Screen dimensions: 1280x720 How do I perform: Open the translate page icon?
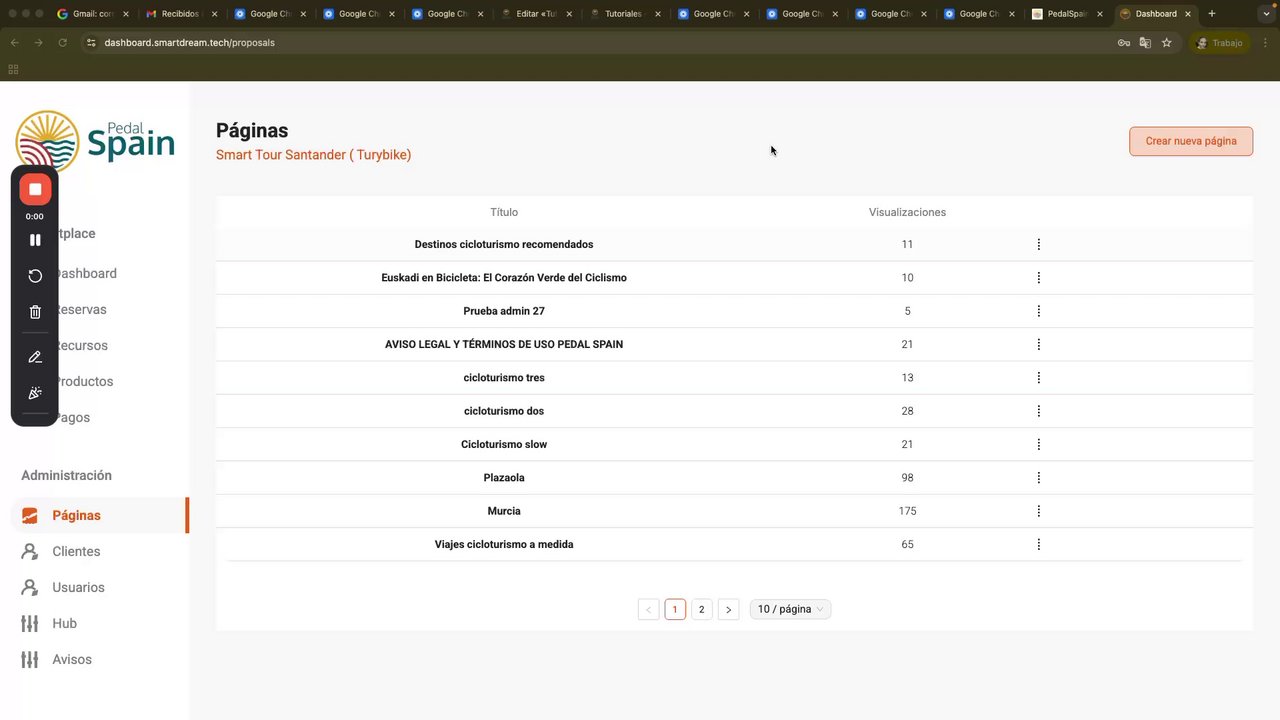1145,43
